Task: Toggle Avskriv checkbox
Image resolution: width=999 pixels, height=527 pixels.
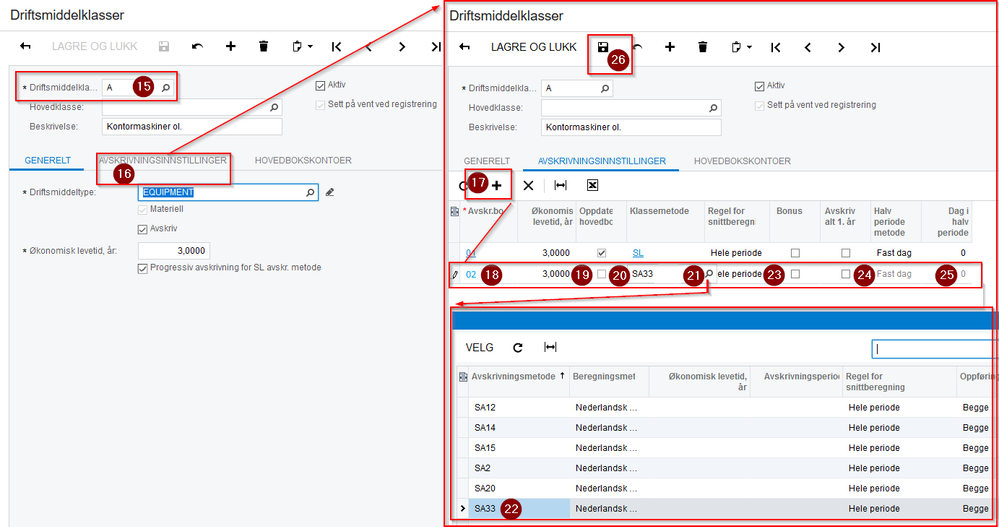Action: click(x=143, y=229)
